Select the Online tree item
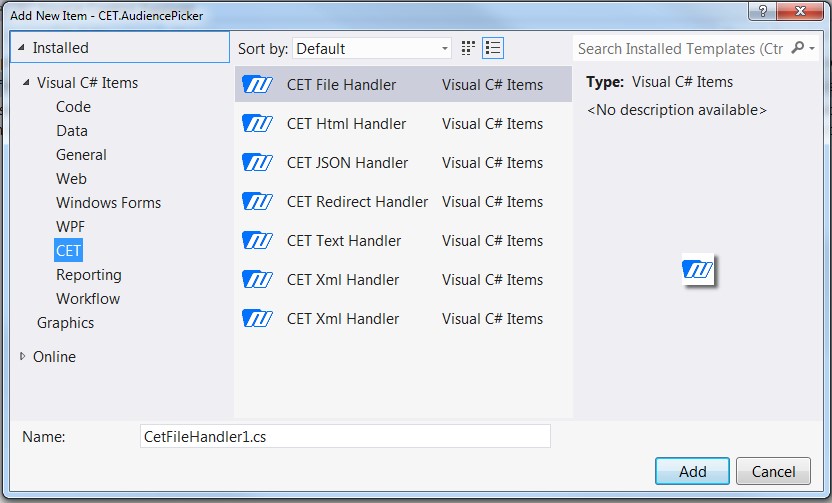832x503 pixels. click(x=54, y=357)
